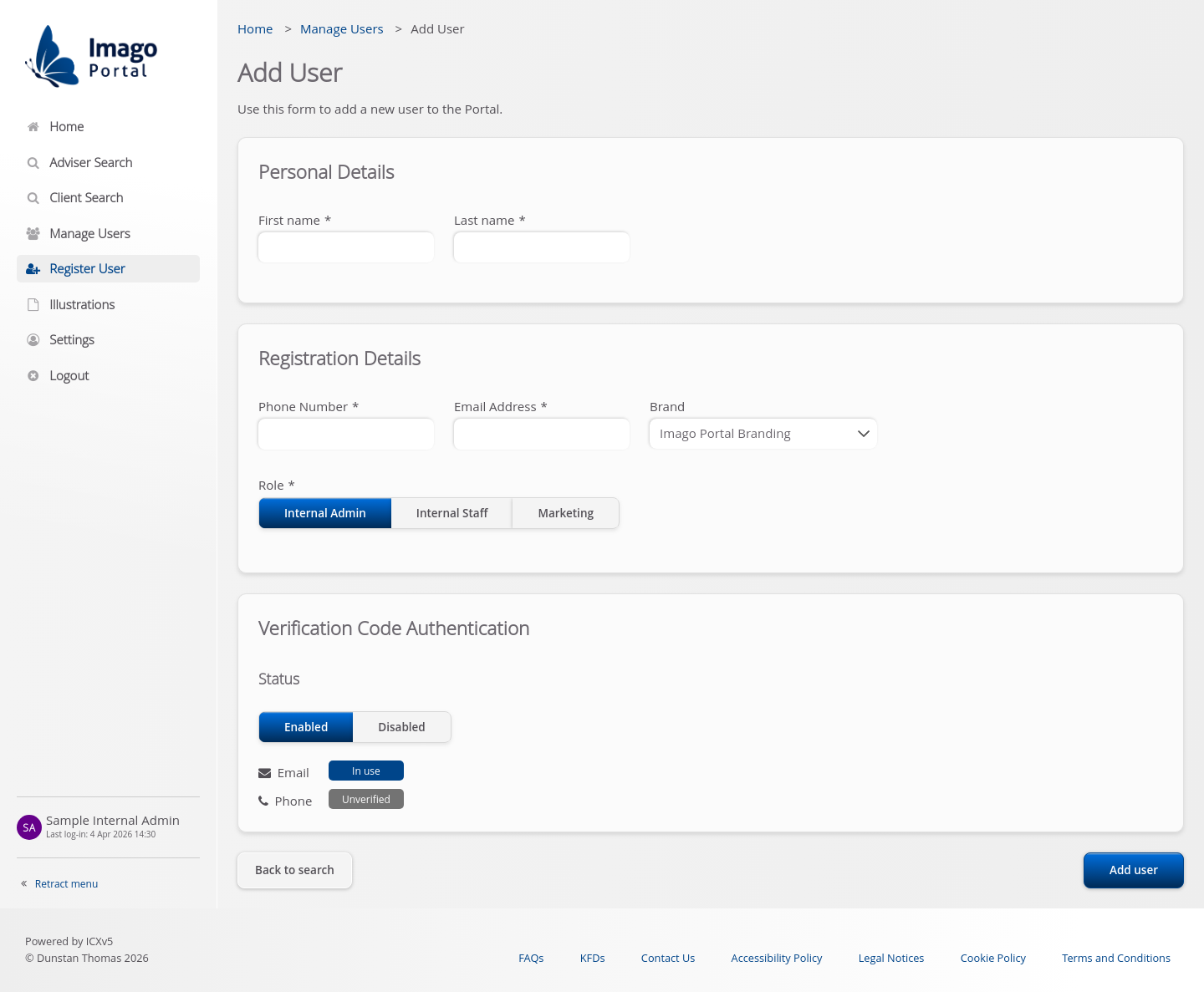This screenshot has height=992, width=1204.
Task: Open Adviser Search in the sidebar
Action: (x=108, y=163)
